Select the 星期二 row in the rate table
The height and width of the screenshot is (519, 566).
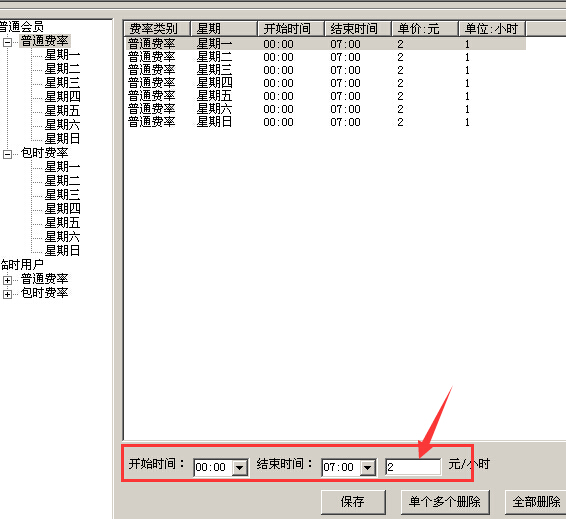coord(325,57)
